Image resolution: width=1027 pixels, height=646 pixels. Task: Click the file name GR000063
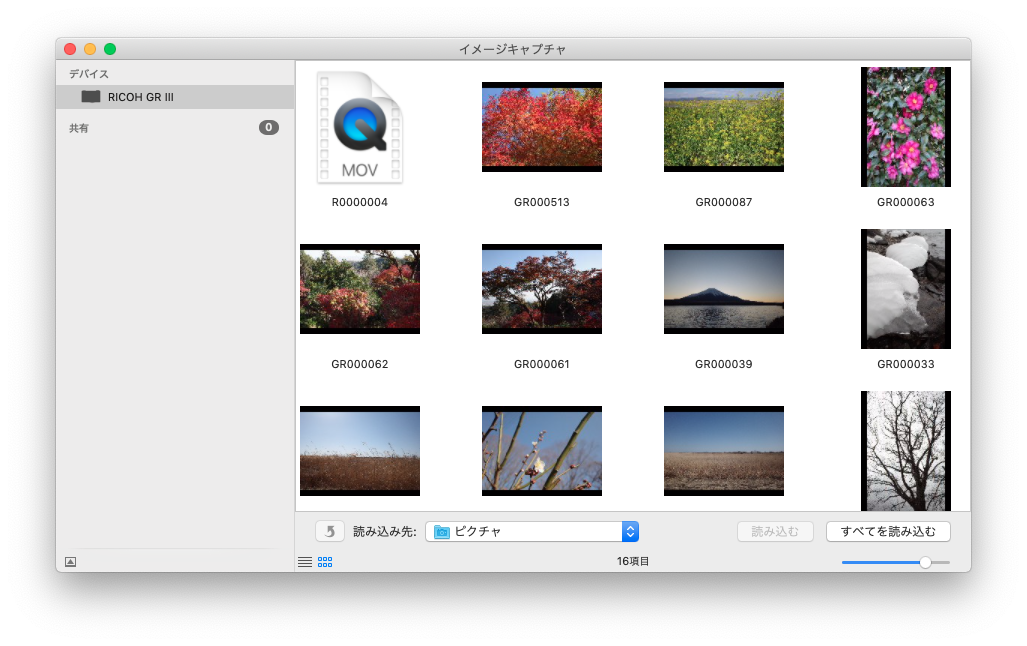[906, 202]
